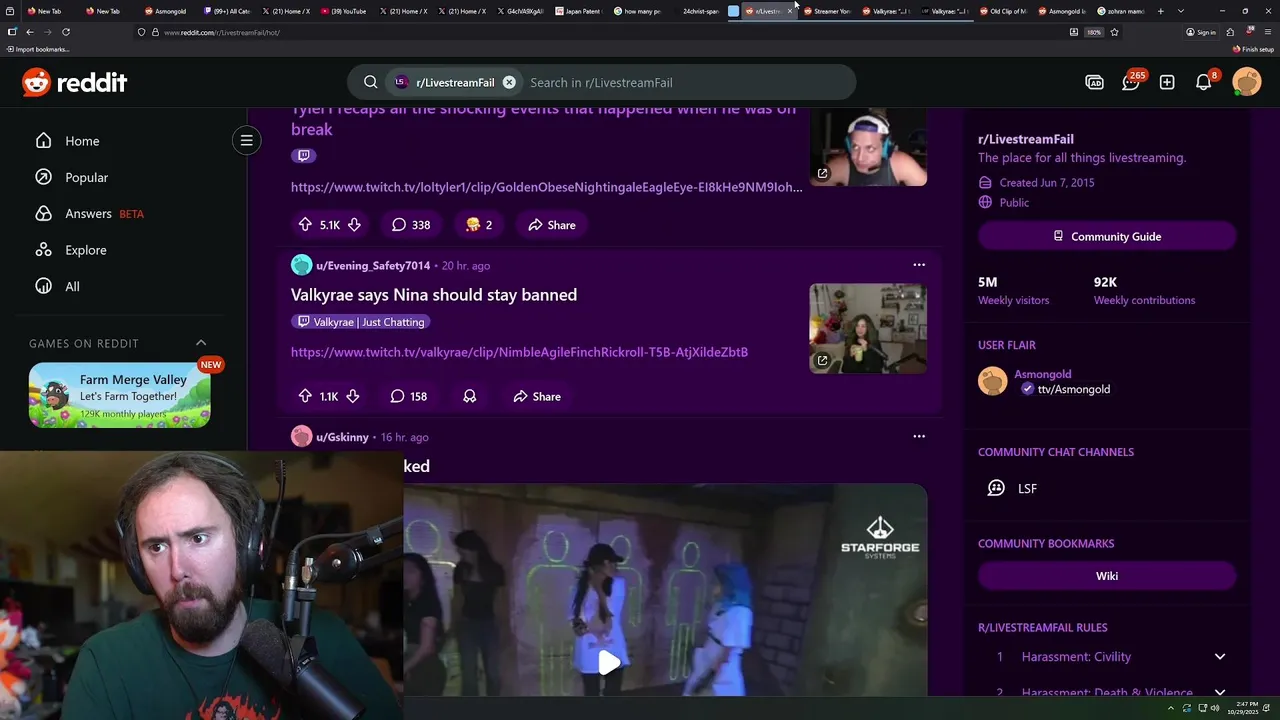
Task: Remove the r/LivestreamFail search scope chip
Action: [509, 82]
